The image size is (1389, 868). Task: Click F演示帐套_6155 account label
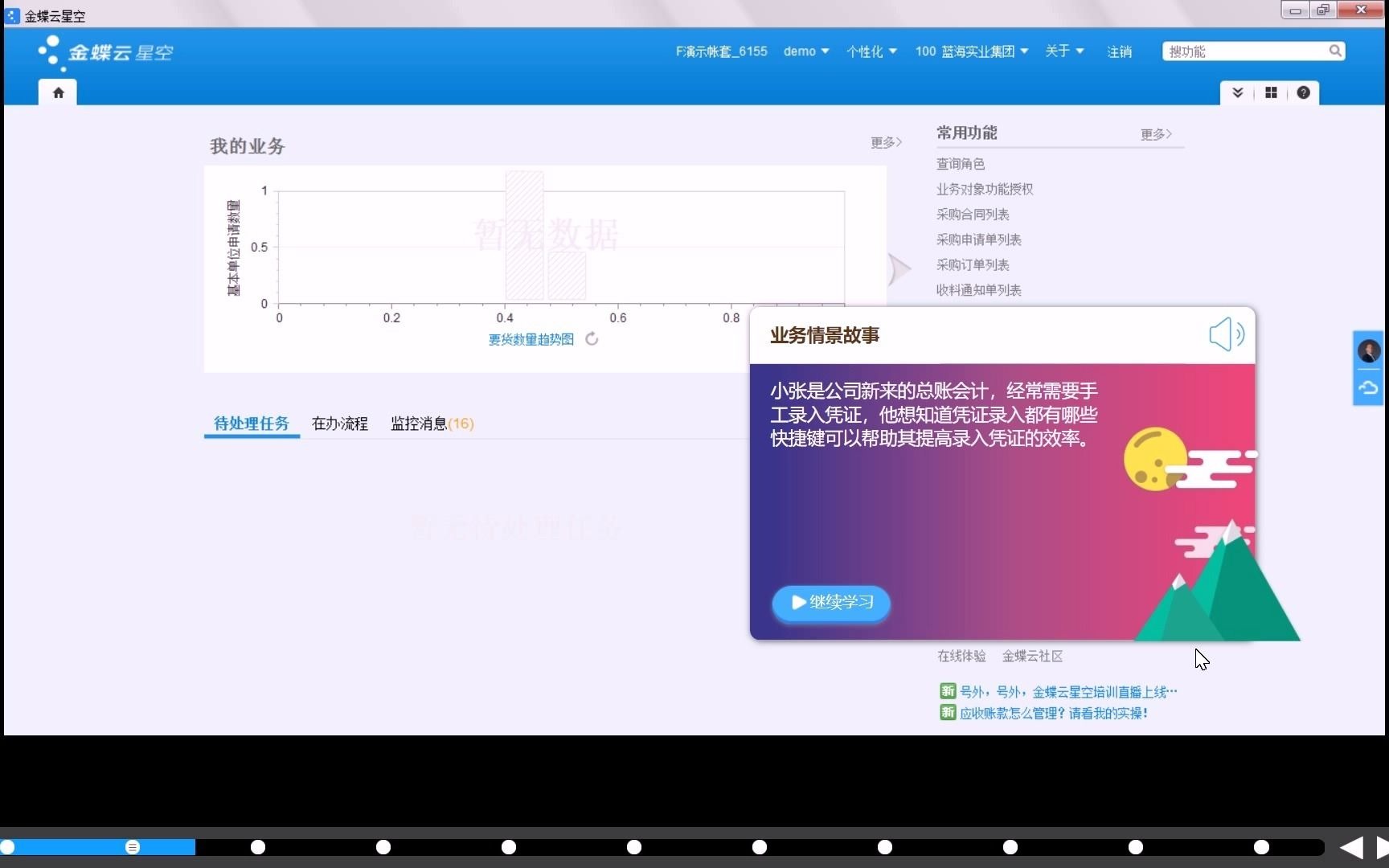[x=721, y=51]
